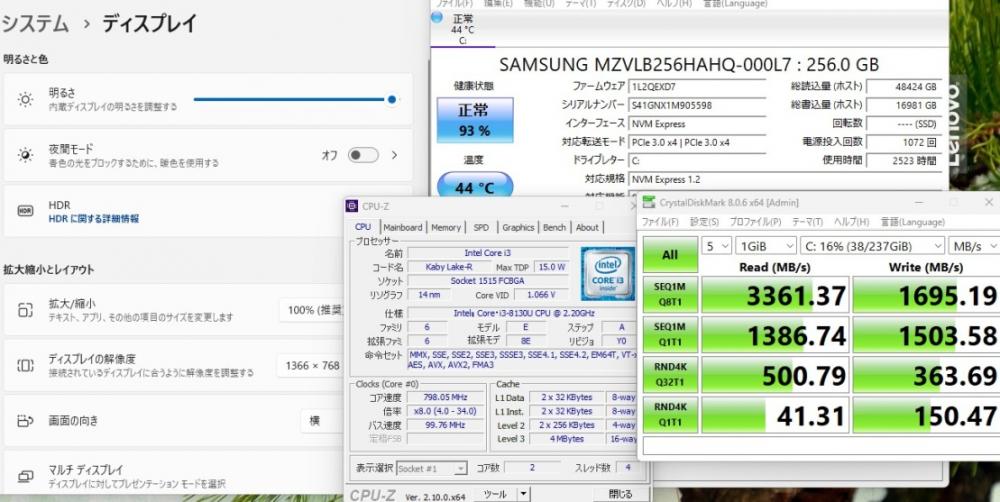Viewport: 1000px width, 502px height.
Task: Open the マルチ ディスプレイ settings row
Action: pos(172,476)
